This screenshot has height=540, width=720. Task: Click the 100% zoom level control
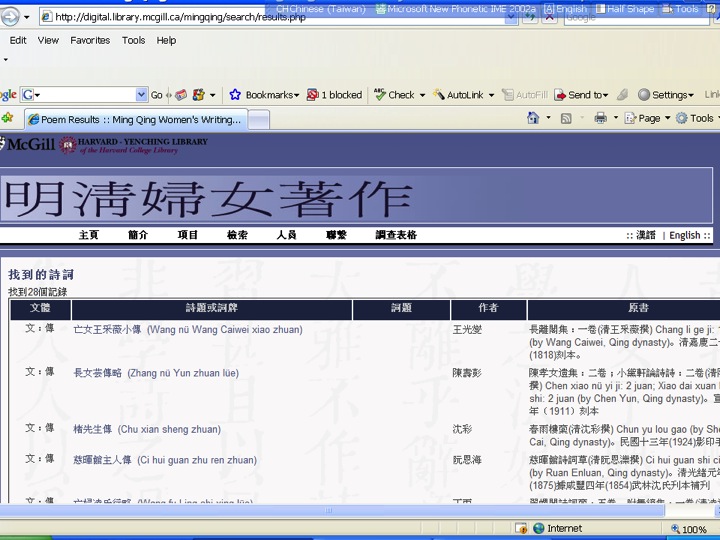coord(690,529)
